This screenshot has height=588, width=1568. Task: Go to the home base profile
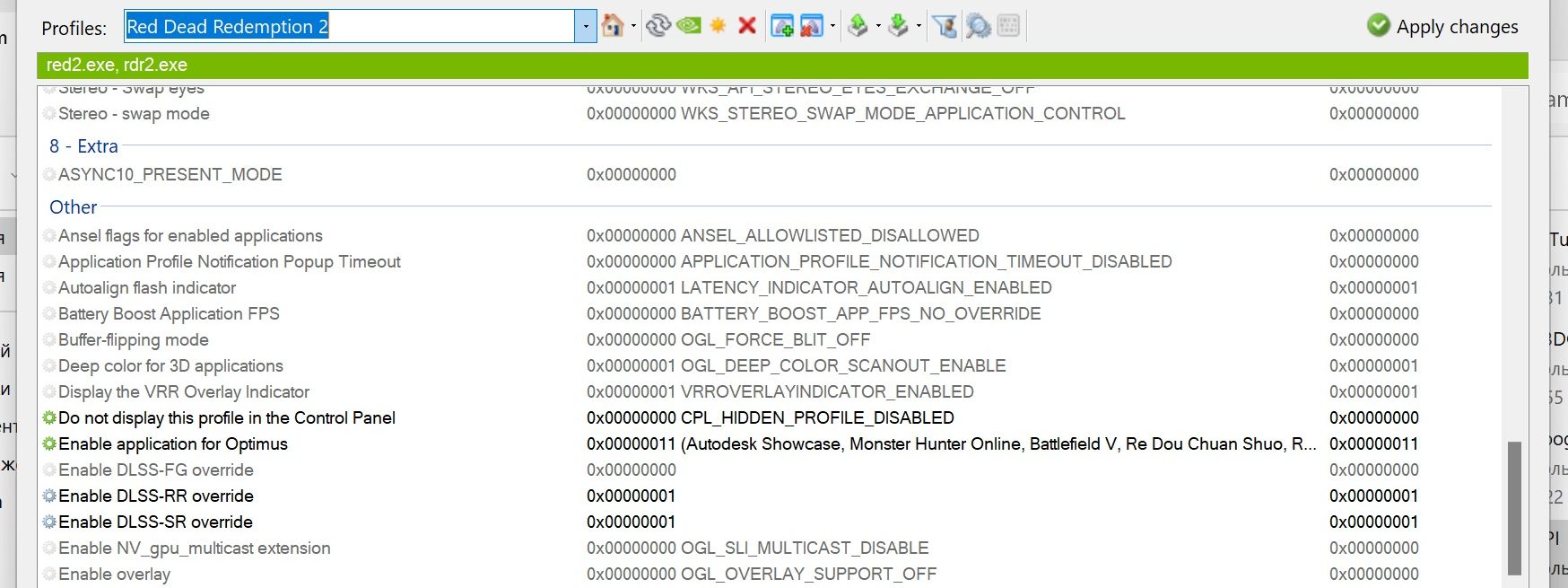[x=613, y=25]
